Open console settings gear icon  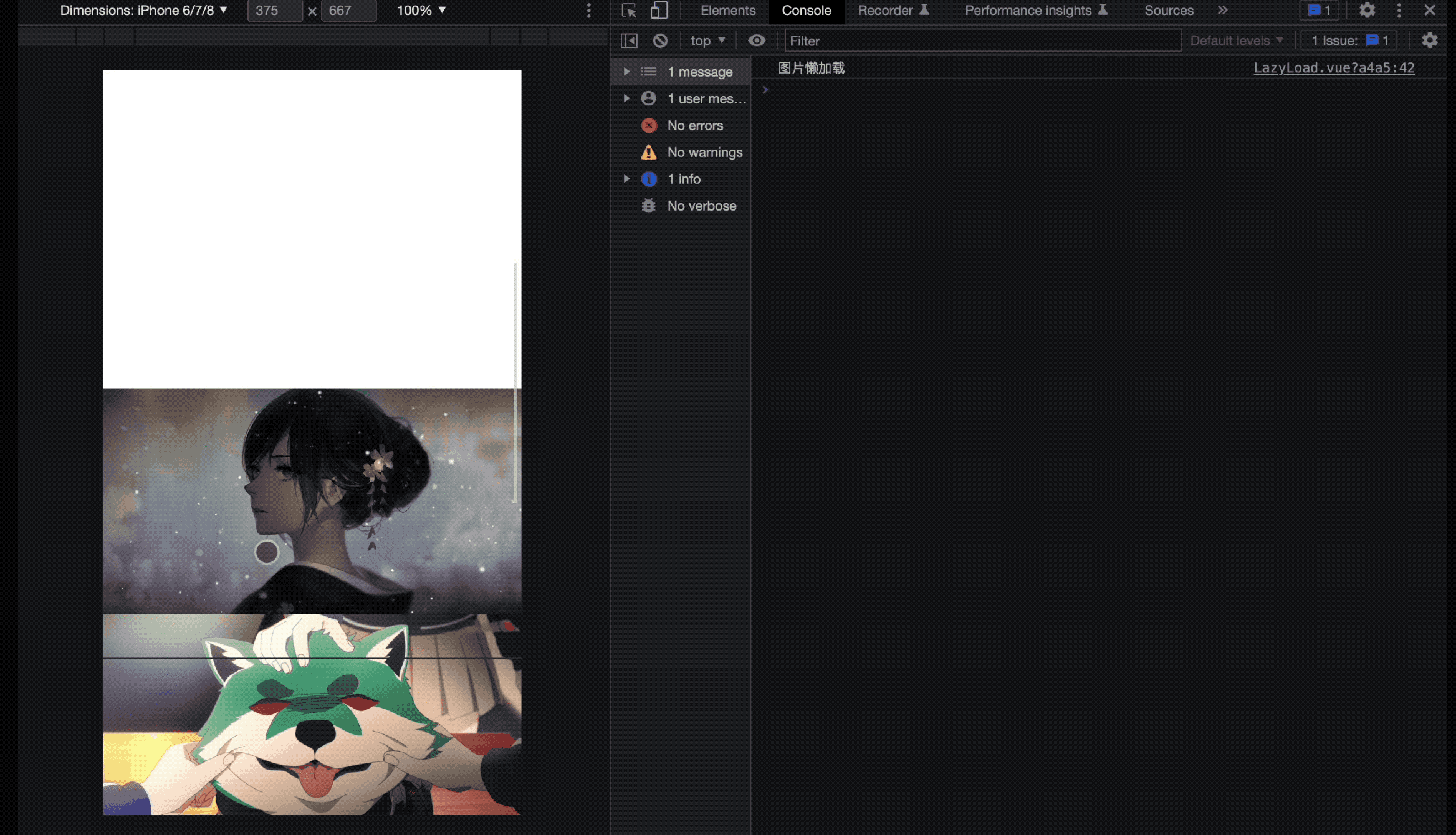pos(1429,41)
